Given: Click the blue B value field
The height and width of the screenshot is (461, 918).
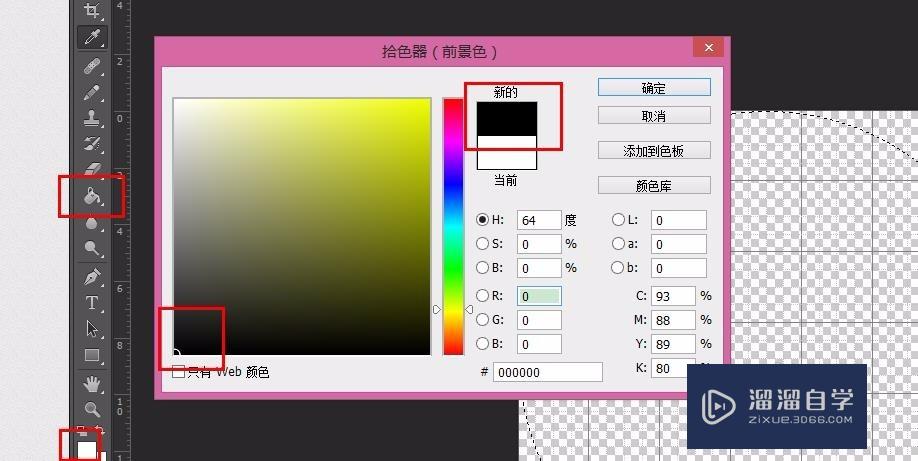Looking at the screenshot, I should 539,344.
